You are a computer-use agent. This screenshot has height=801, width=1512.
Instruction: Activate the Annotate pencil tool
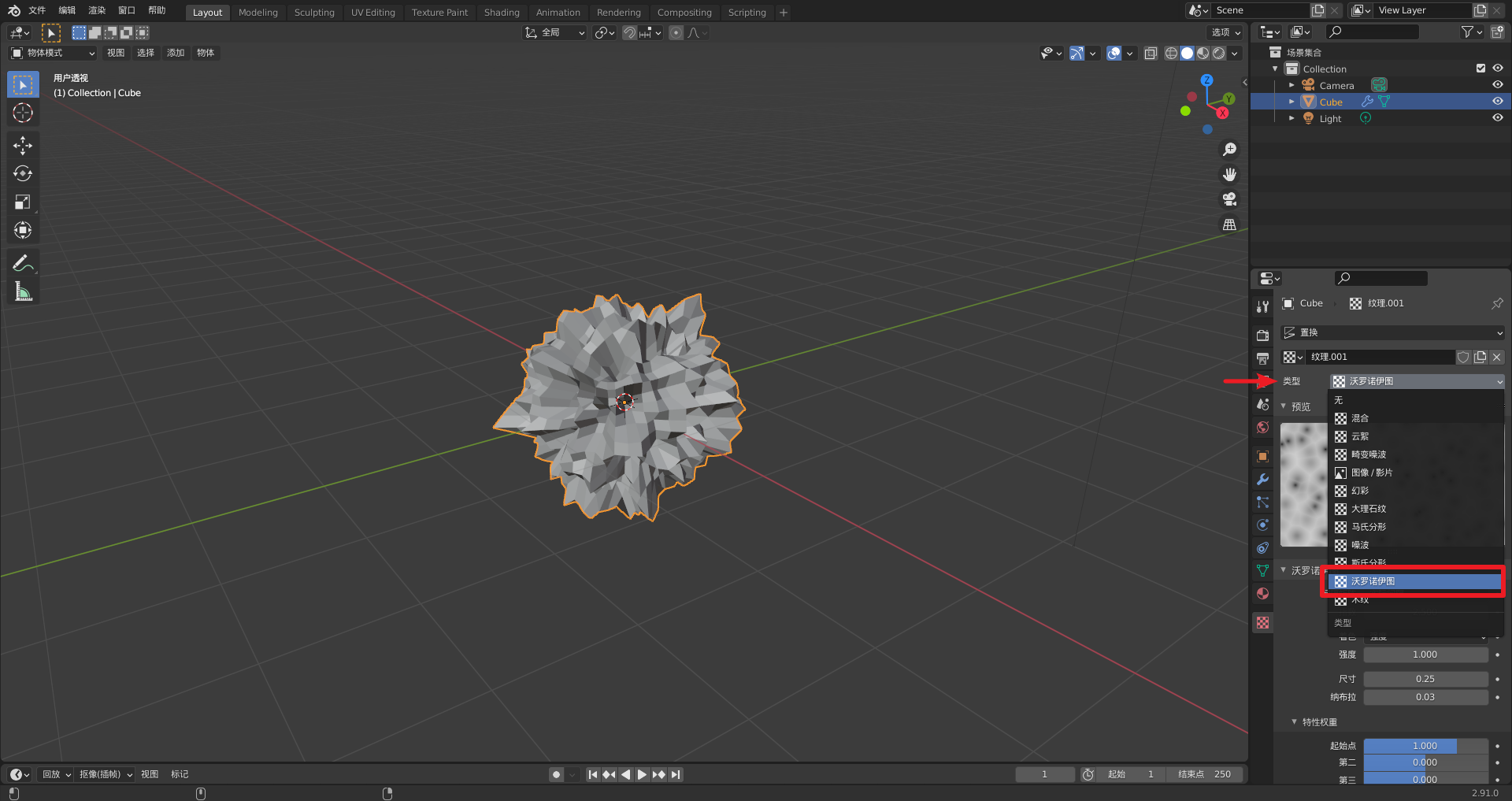23,263
